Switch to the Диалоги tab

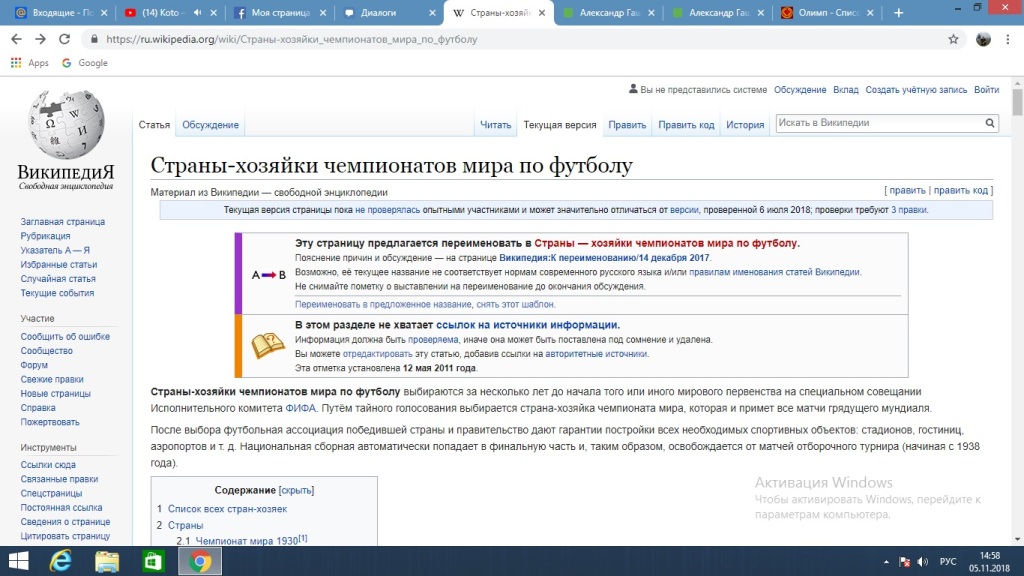point(390,13)
